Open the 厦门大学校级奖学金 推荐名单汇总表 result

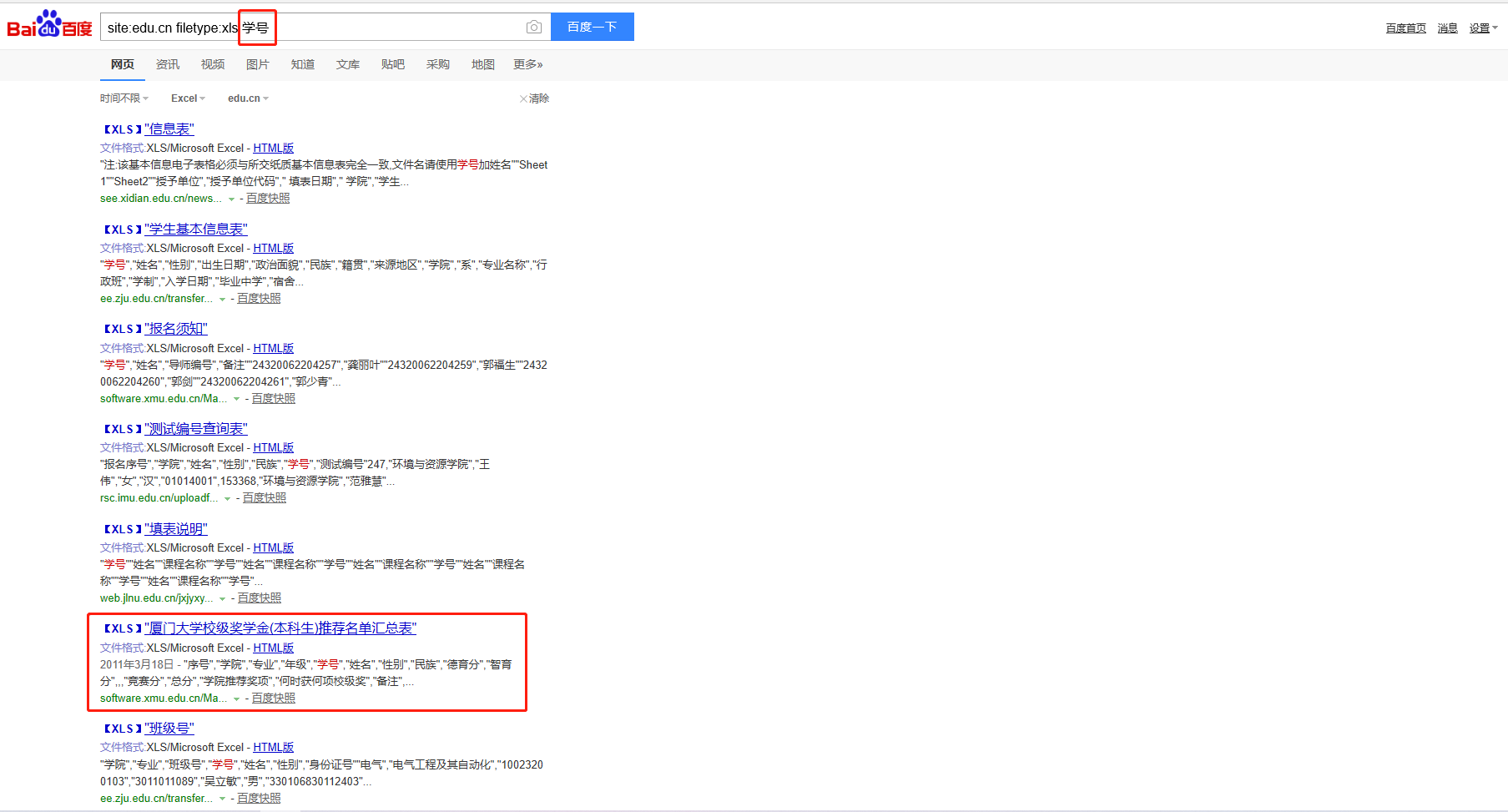point(280,628)
